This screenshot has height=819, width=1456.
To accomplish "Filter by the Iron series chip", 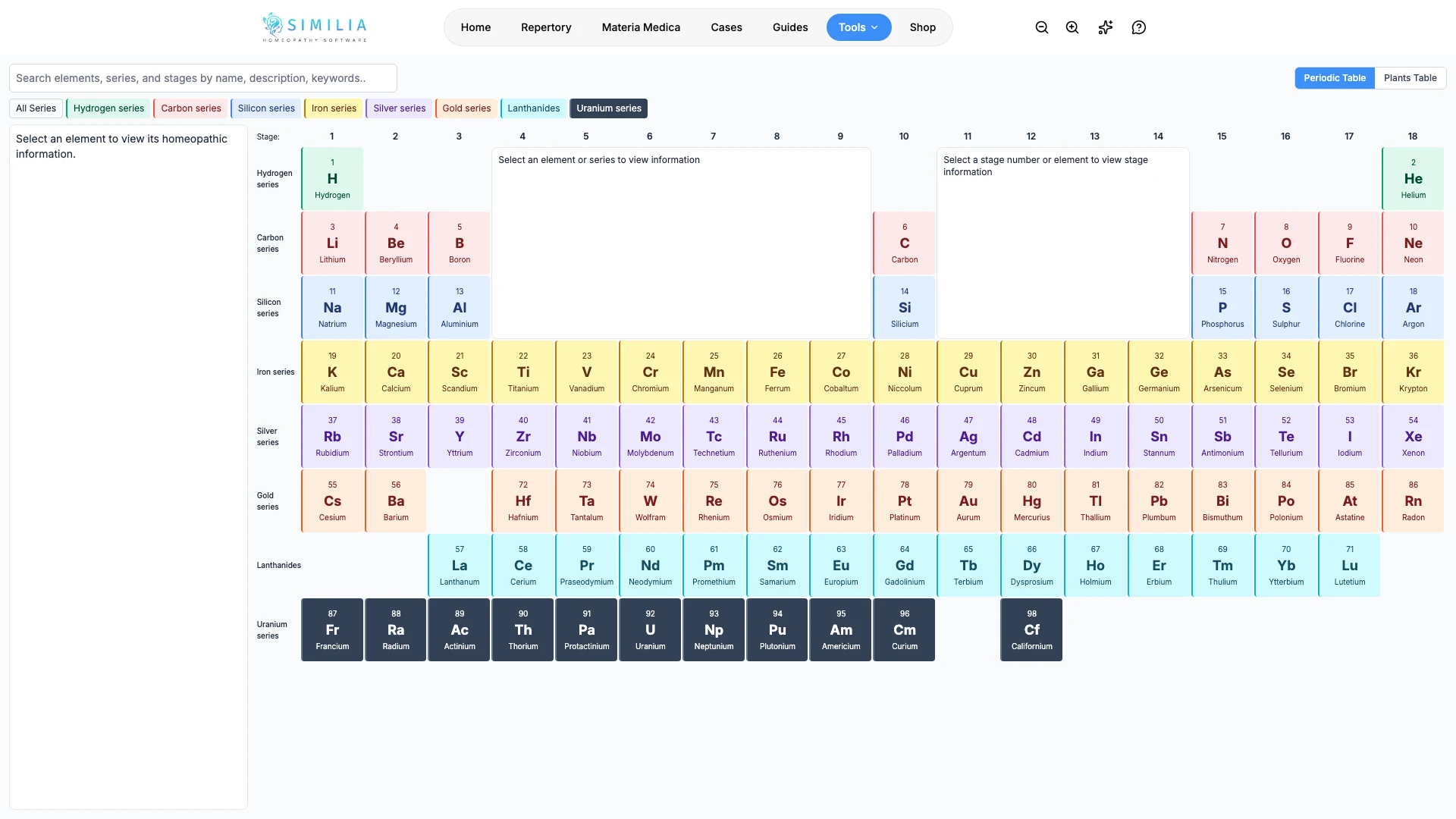I will (x=334, y=108).
